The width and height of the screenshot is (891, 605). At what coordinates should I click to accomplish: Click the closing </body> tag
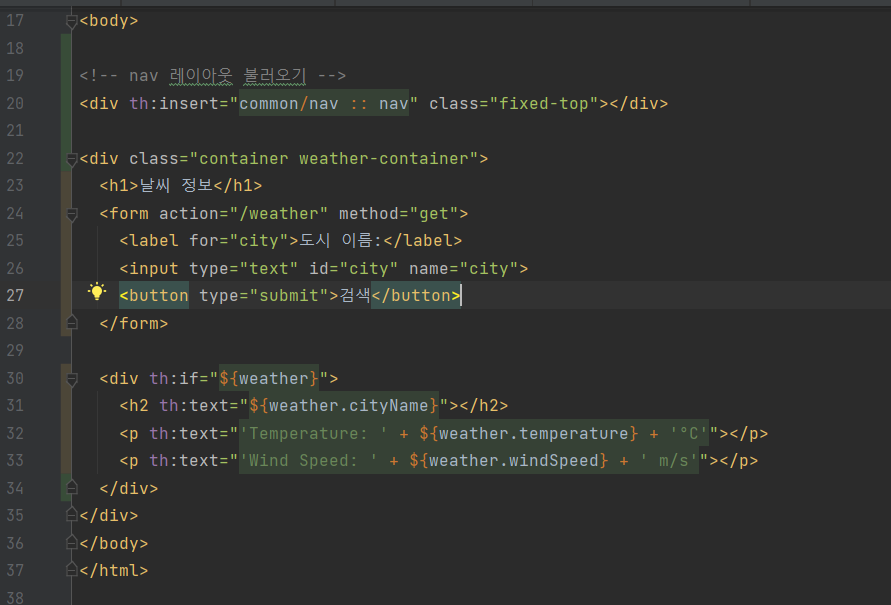point(114,544)
